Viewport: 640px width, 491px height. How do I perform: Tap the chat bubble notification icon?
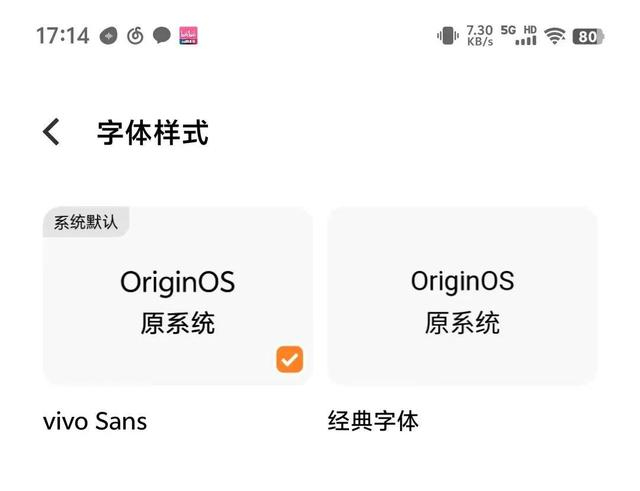162,36
